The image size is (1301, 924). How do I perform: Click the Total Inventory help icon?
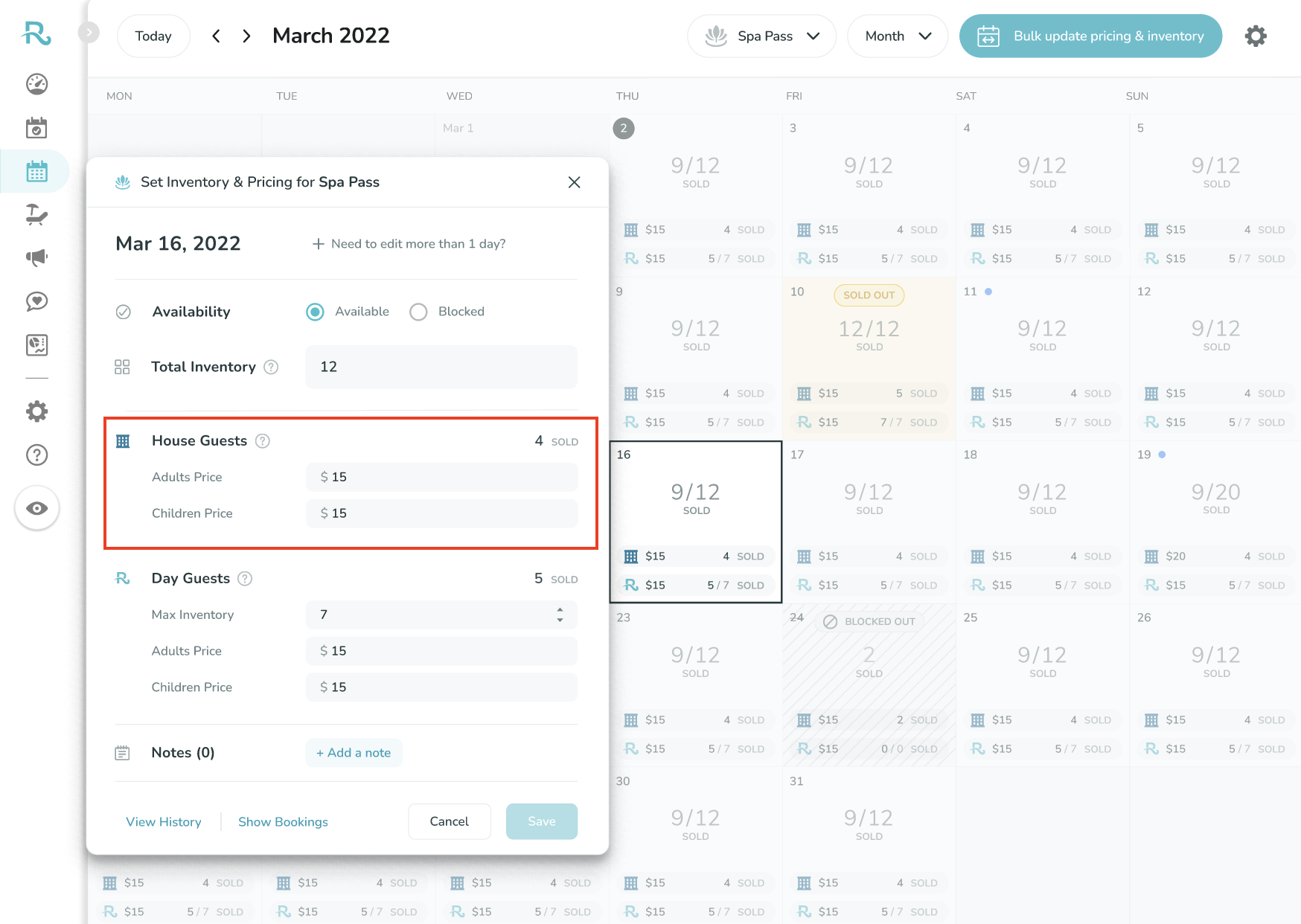point(272,367)
